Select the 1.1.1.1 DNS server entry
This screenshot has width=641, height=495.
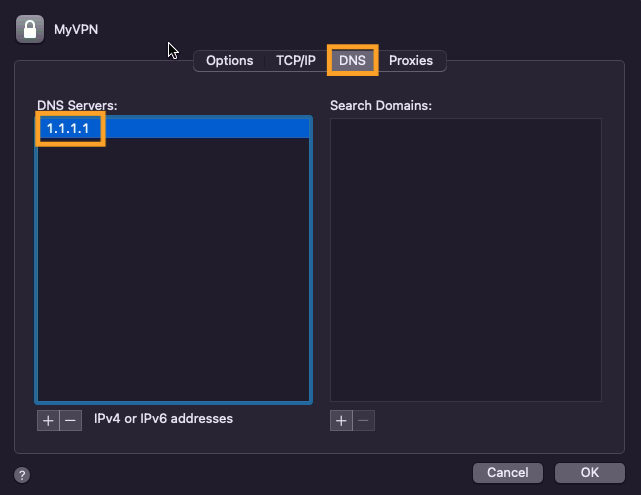[x=173, y=128]
